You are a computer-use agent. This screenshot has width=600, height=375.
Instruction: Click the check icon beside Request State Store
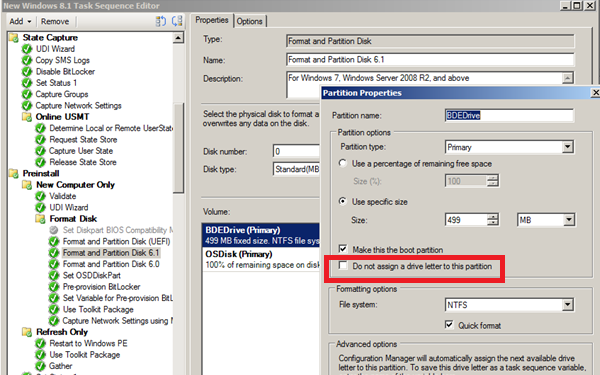pyautogui.click(x=40, y=140)
